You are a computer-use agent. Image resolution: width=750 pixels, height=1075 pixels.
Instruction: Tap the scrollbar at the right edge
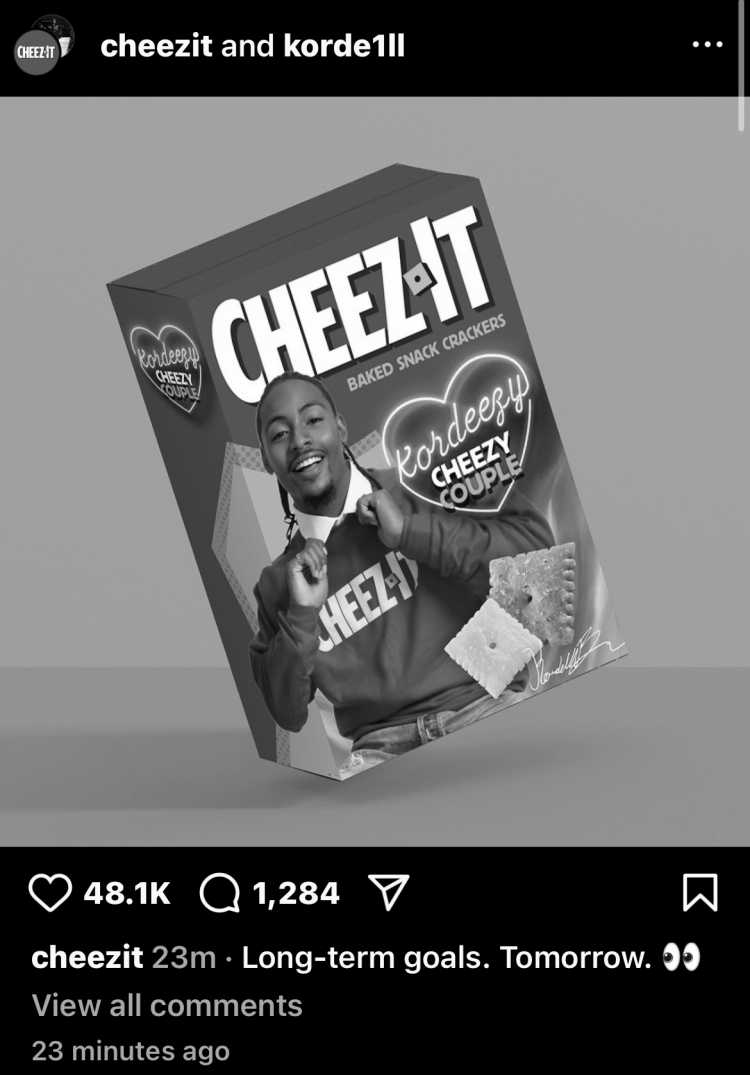point(741,65)
